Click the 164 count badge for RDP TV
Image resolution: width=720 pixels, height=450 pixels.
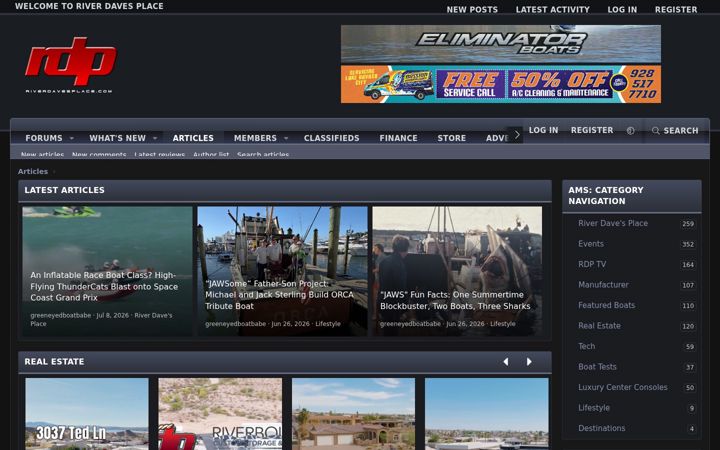688,265
